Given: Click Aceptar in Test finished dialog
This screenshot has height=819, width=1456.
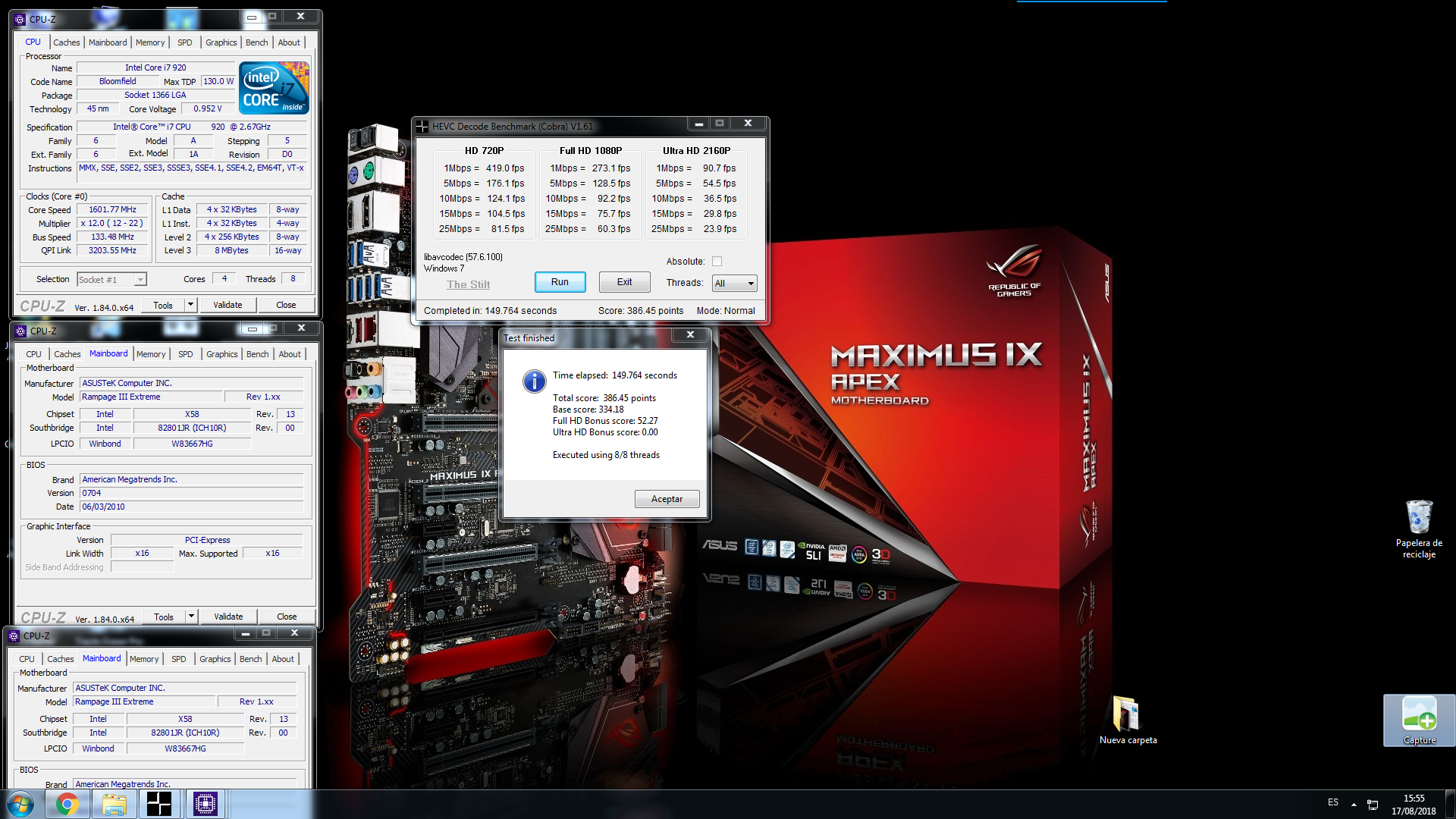Looking at the screenshot, I should [667, 499].
